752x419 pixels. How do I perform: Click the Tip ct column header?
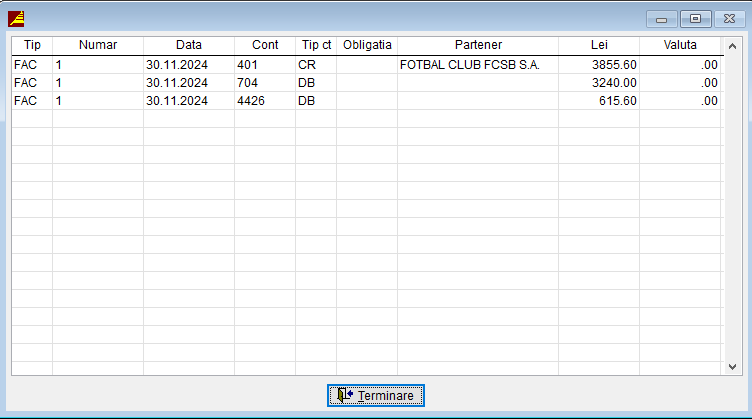pyautogui.click(x=316, y=45)
